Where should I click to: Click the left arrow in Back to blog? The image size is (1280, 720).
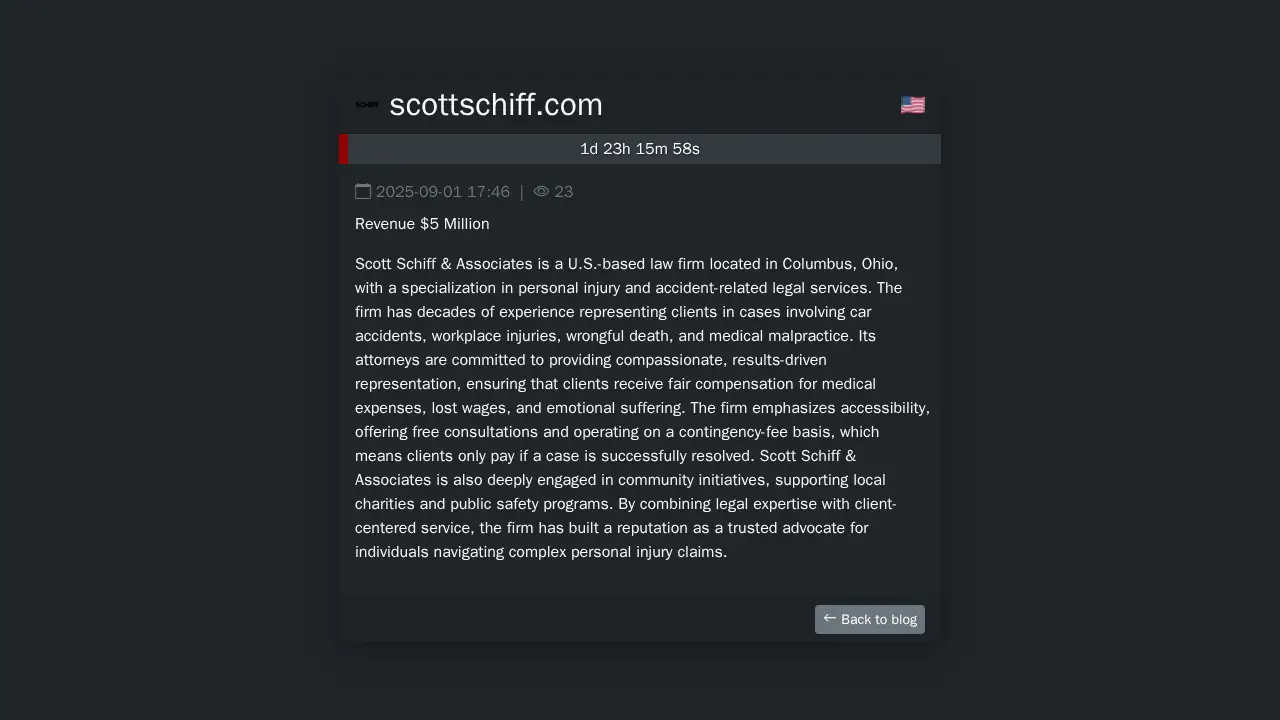coord(829,619)
